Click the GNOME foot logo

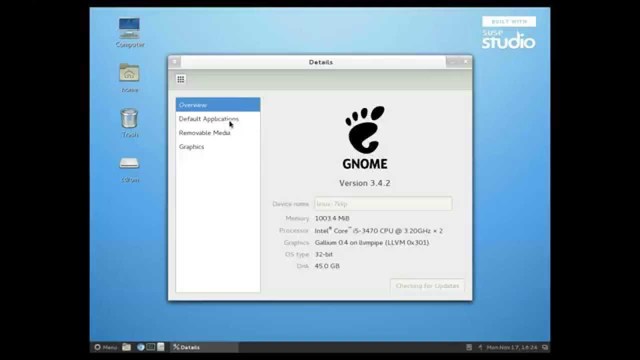pyautogui.click(x=365, y=130)
